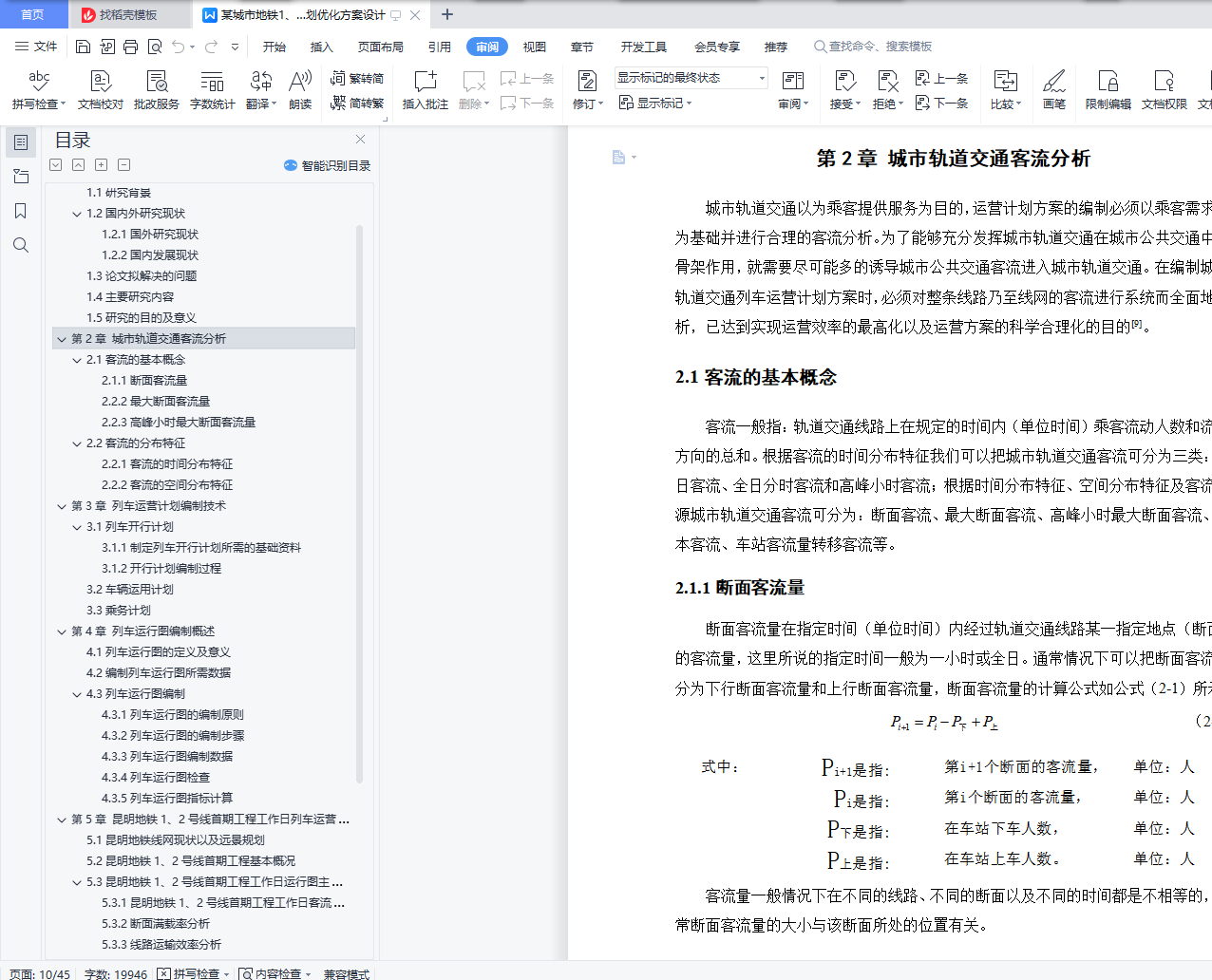This screenshot has height=980, width=1212.
Task: Open 文档权限 document permissions
Action: [1165, 89]
